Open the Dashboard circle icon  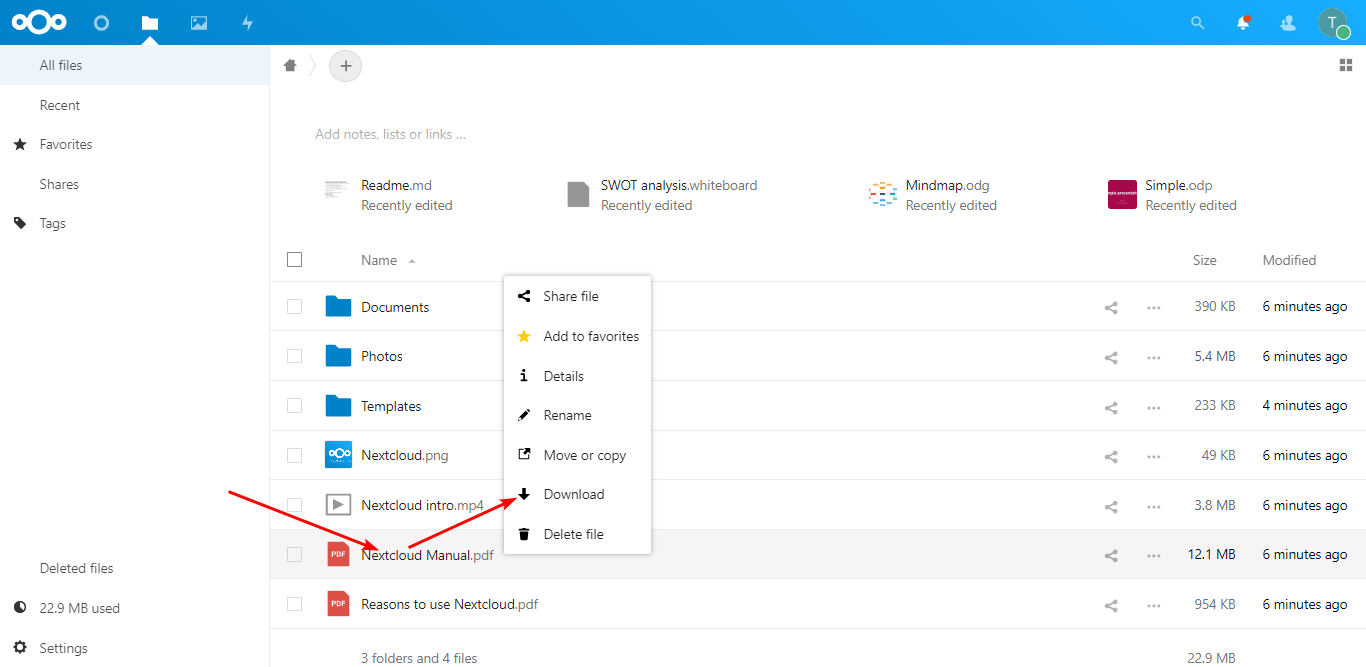[x=101, y=22]
